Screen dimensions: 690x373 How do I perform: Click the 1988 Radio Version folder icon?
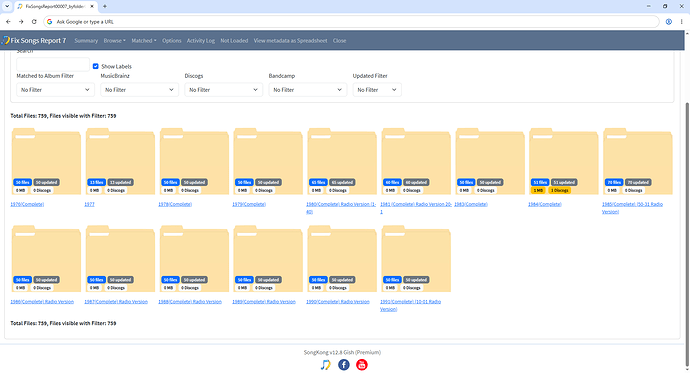pos(194,259)
